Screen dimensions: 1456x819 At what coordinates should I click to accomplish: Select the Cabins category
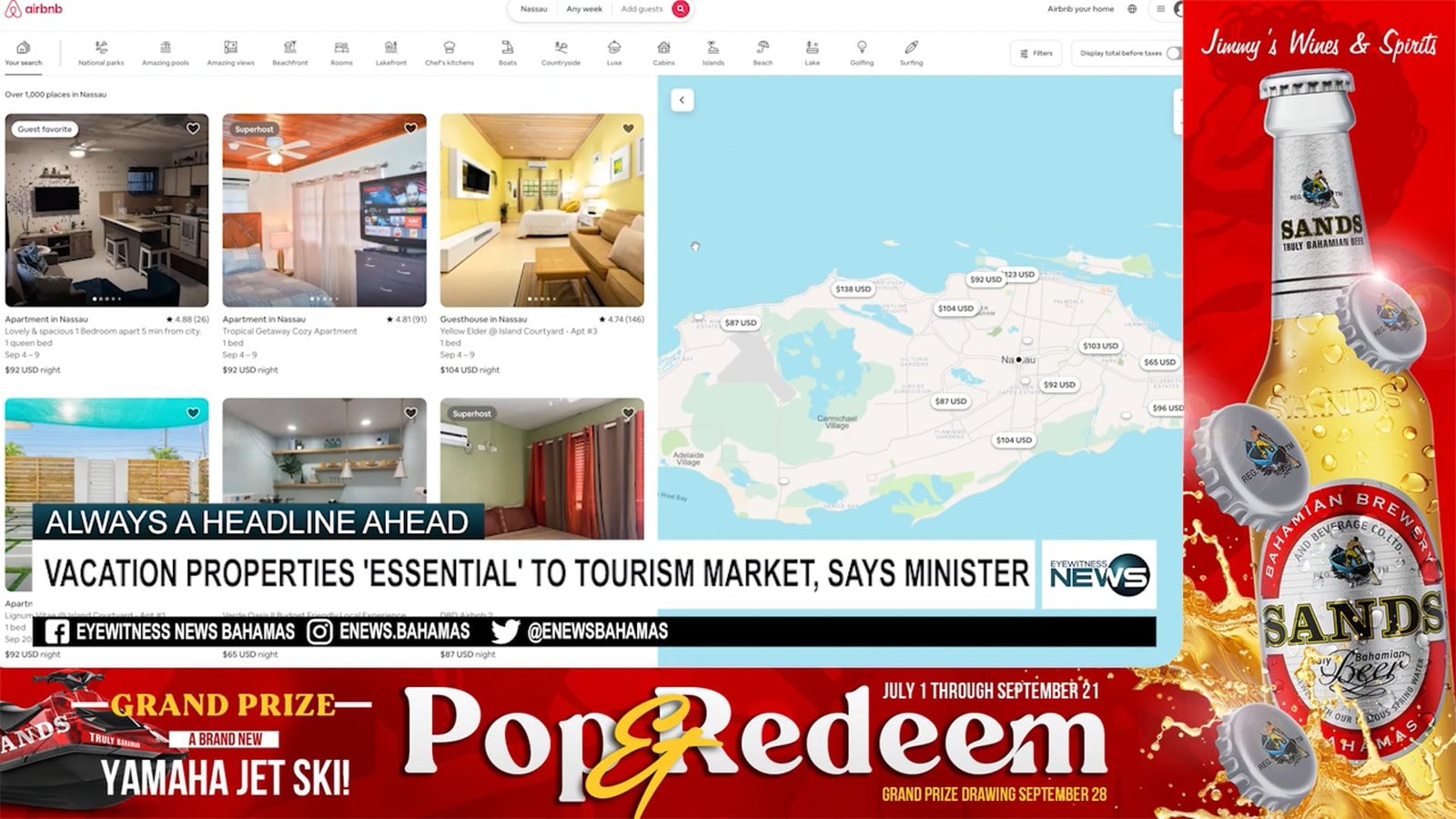pos(664,54)
